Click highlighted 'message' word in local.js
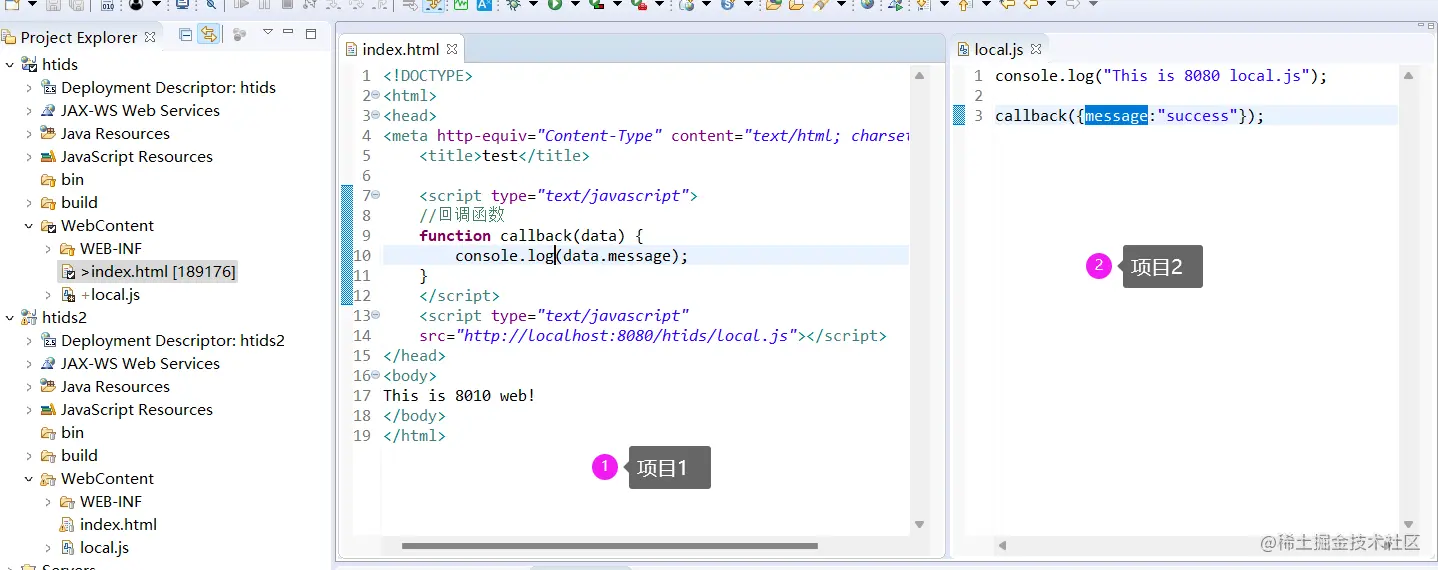Viewport: 1438px width, 570px height. click(x=1116, y=116)
